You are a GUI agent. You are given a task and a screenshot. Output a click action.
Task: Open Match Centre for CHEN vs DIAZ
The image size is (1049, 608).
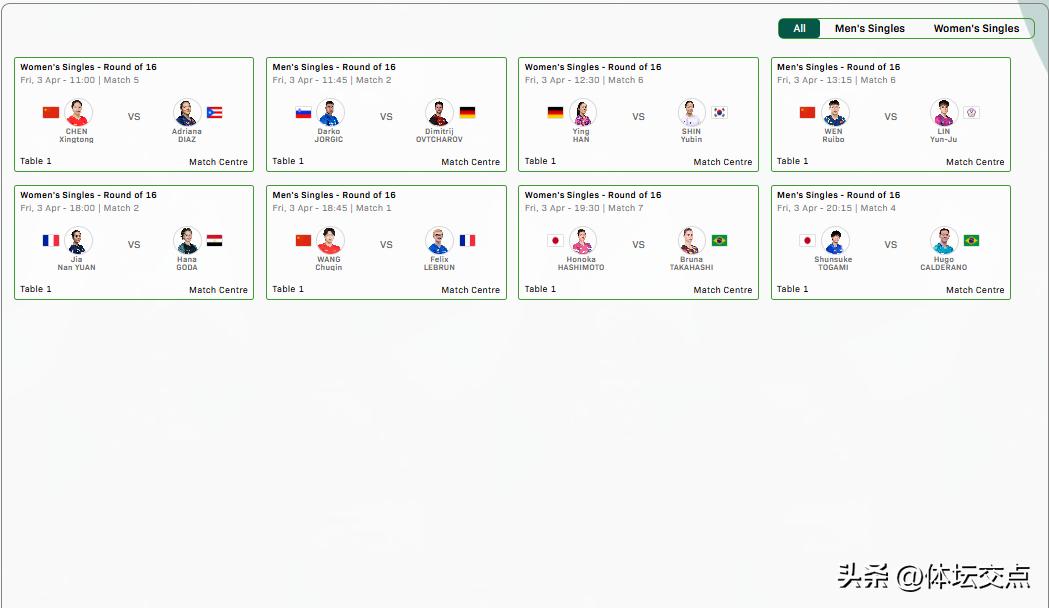[x=218, y=162]
